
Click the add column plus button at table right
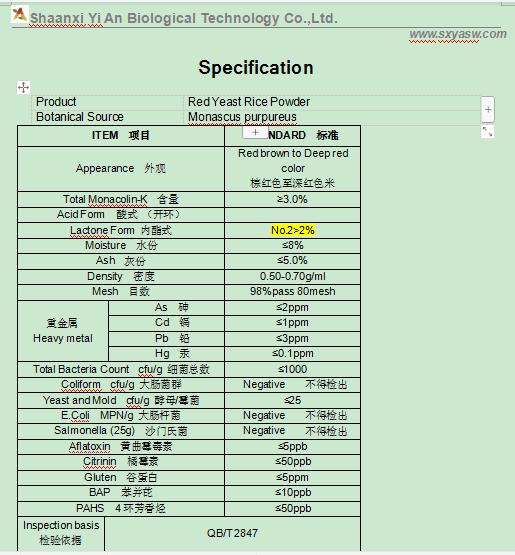click(x=488, y=109)
